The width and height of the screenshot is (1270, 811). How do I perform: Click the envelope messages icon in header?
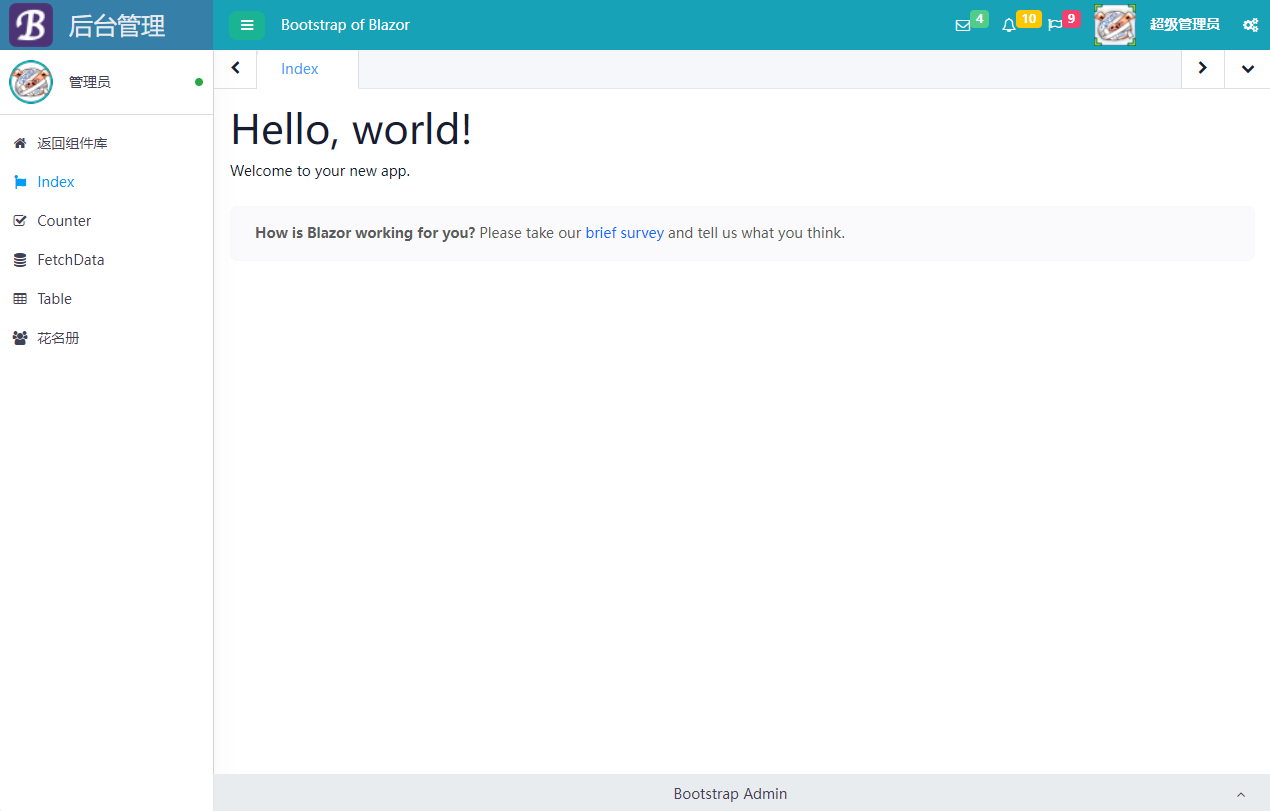coord(963,26)
